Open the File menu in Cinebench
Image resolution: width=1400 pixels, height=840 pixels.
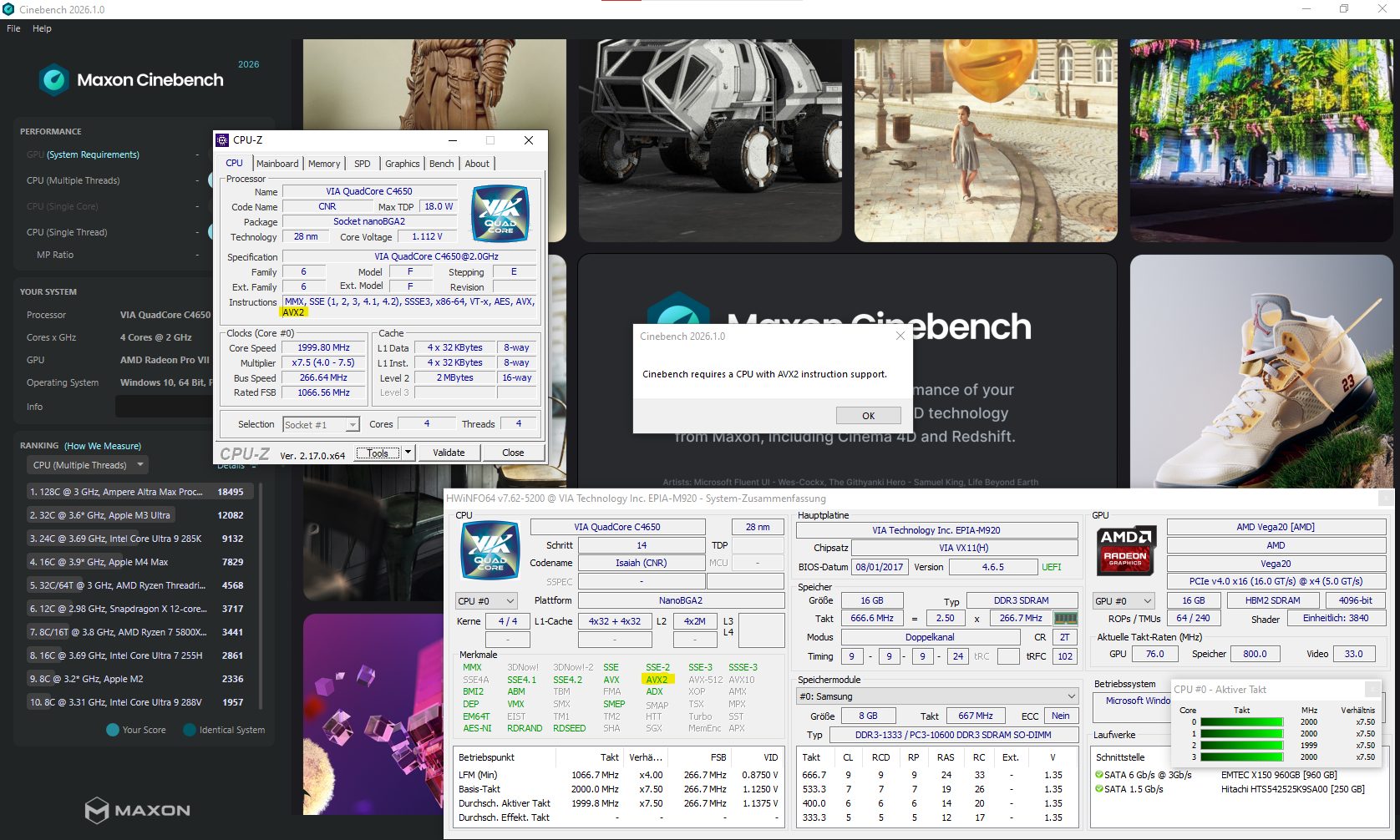click(13, 28)
